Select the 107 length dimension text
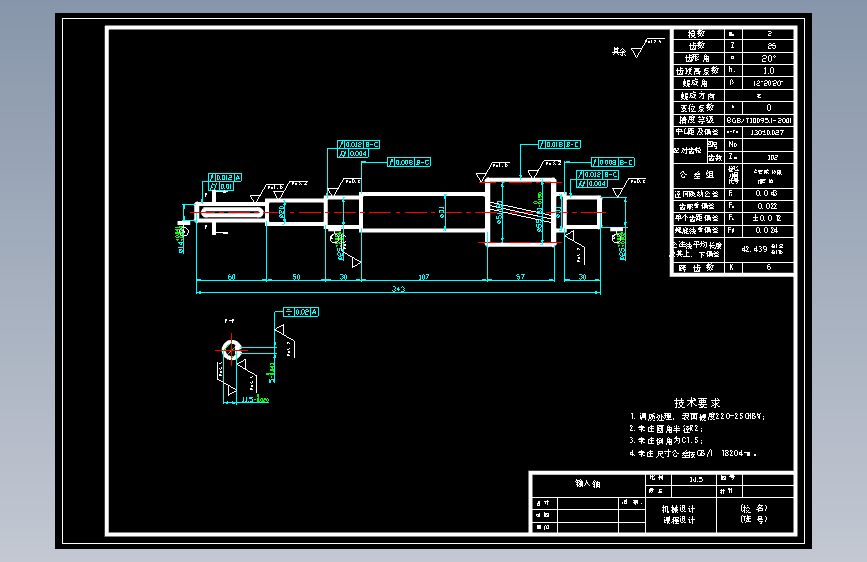This screenshot has height=562, width=867. coord(424,277)
